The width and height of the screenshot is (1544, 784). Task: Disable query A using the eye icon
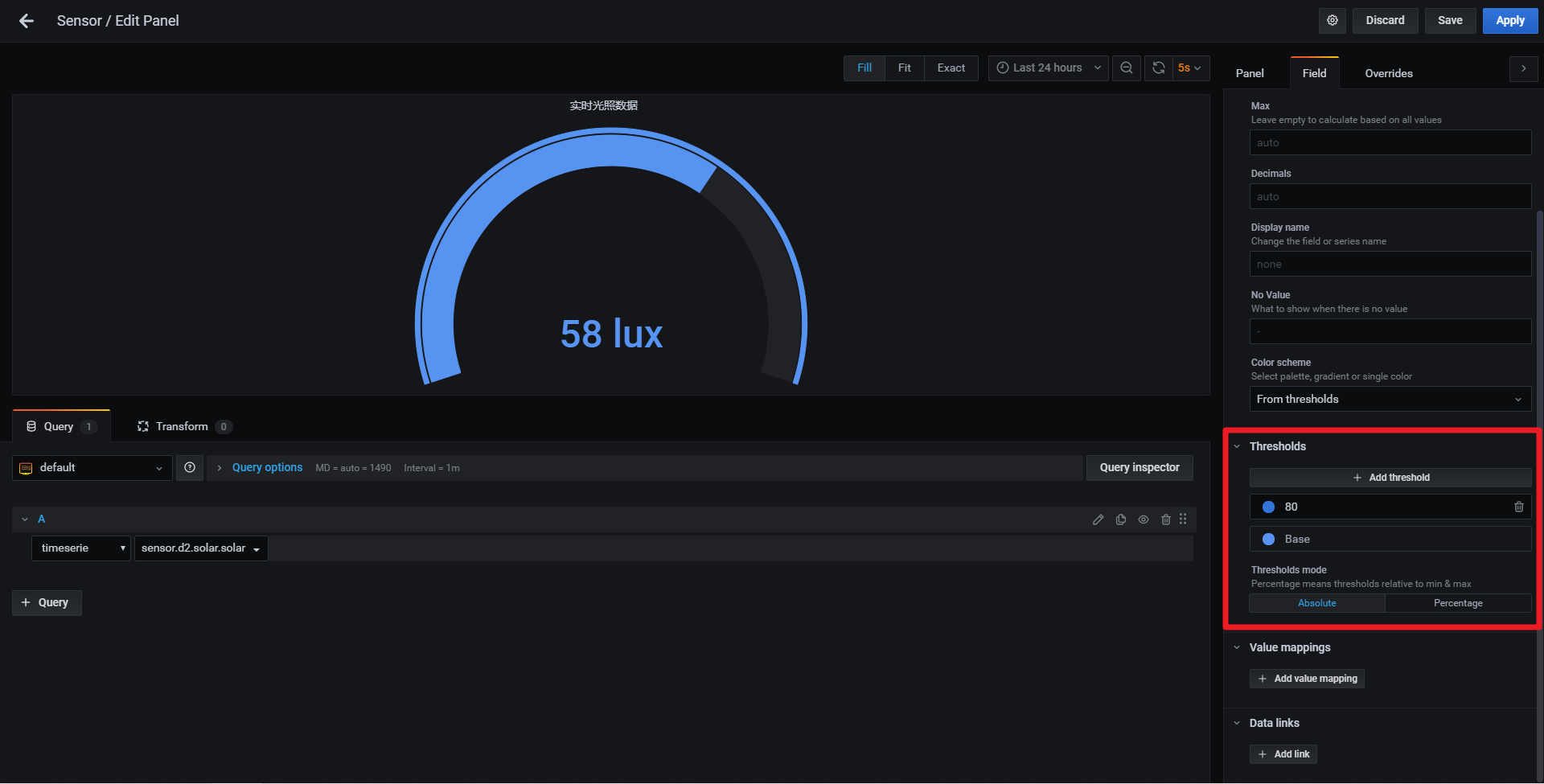(x=1144, y=519)
